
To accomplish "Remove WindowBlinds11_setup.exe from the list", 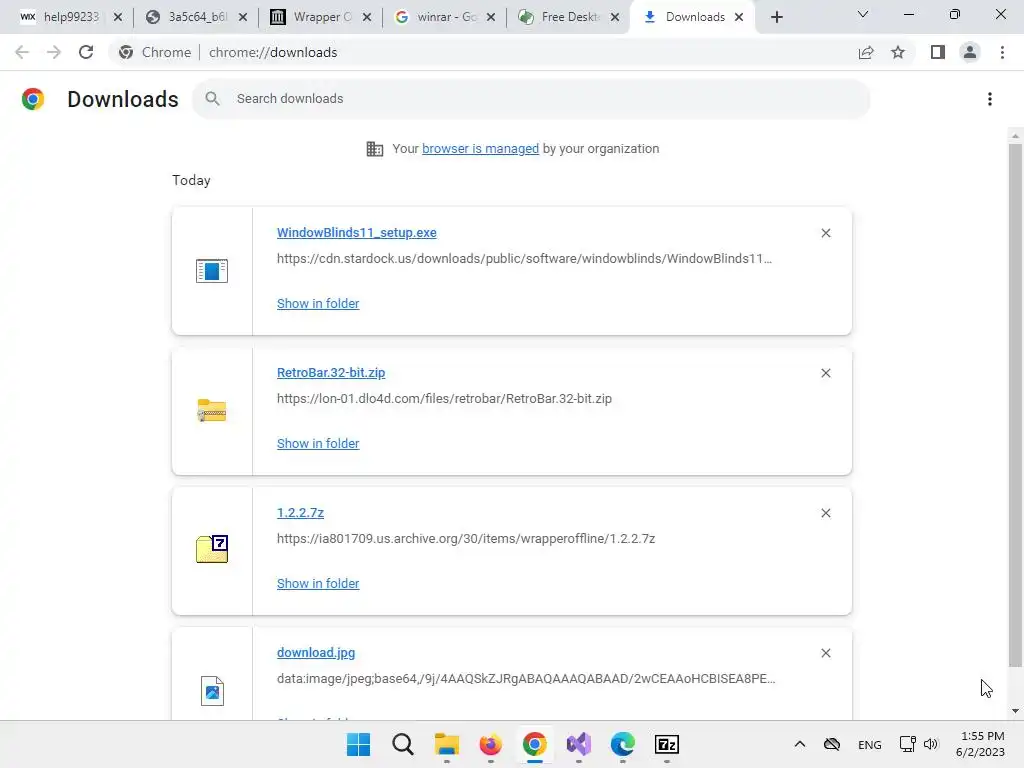I will pos(825,233).
